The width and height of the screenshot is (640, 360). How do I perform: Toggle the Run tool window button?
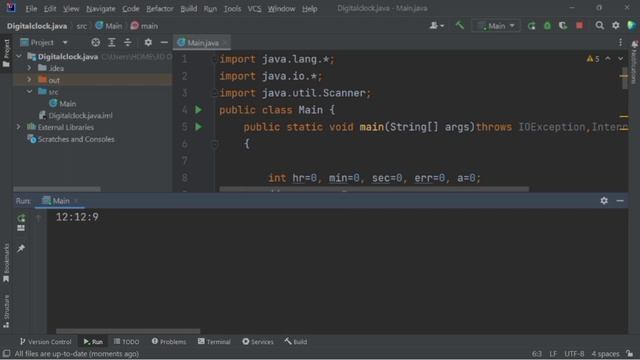(93, 342)
